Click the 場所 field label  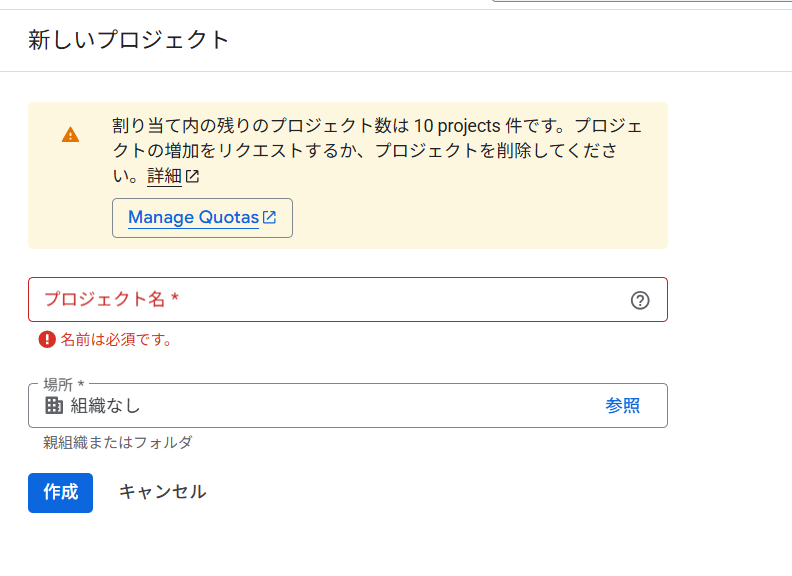click(x=64, y=384)
